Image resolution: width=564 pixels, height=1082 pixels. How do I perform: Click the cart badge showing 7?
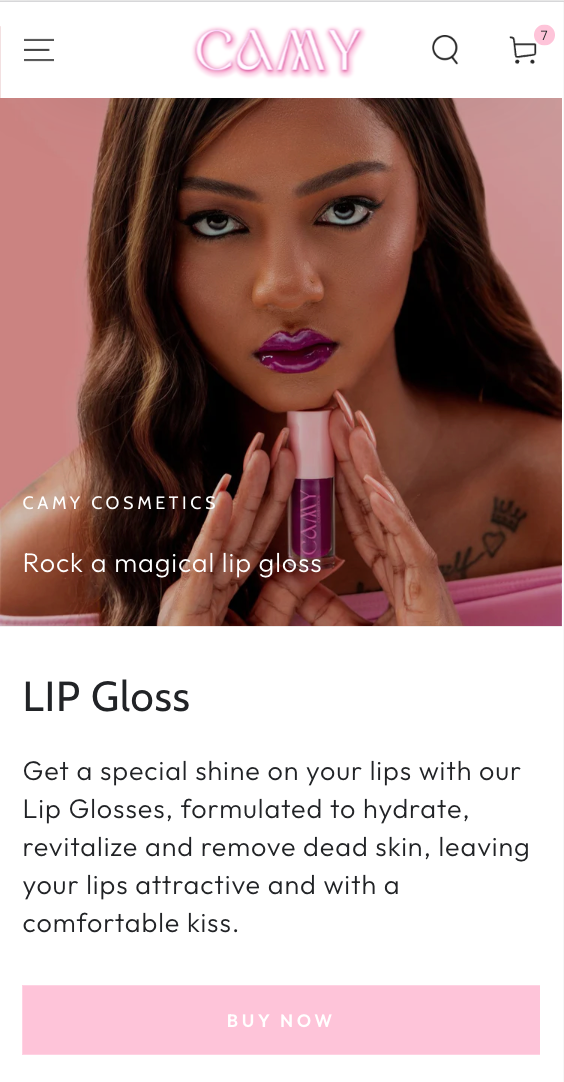point(544,35)
